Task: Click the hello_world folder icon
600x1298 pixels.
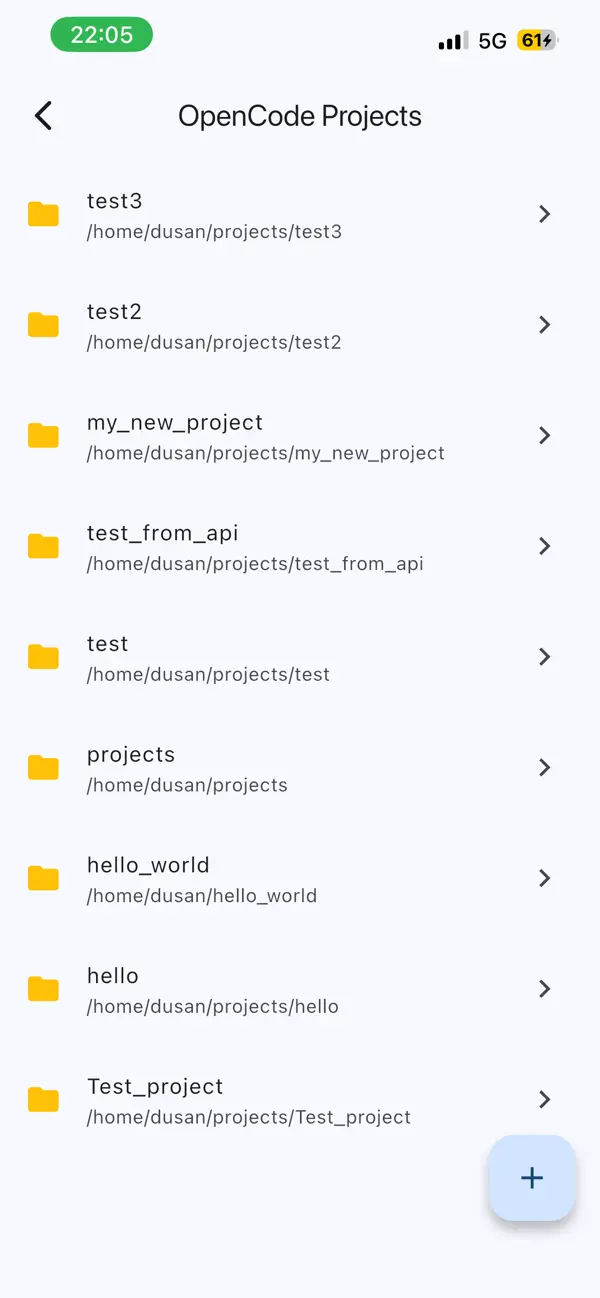Action: [43, 878]
